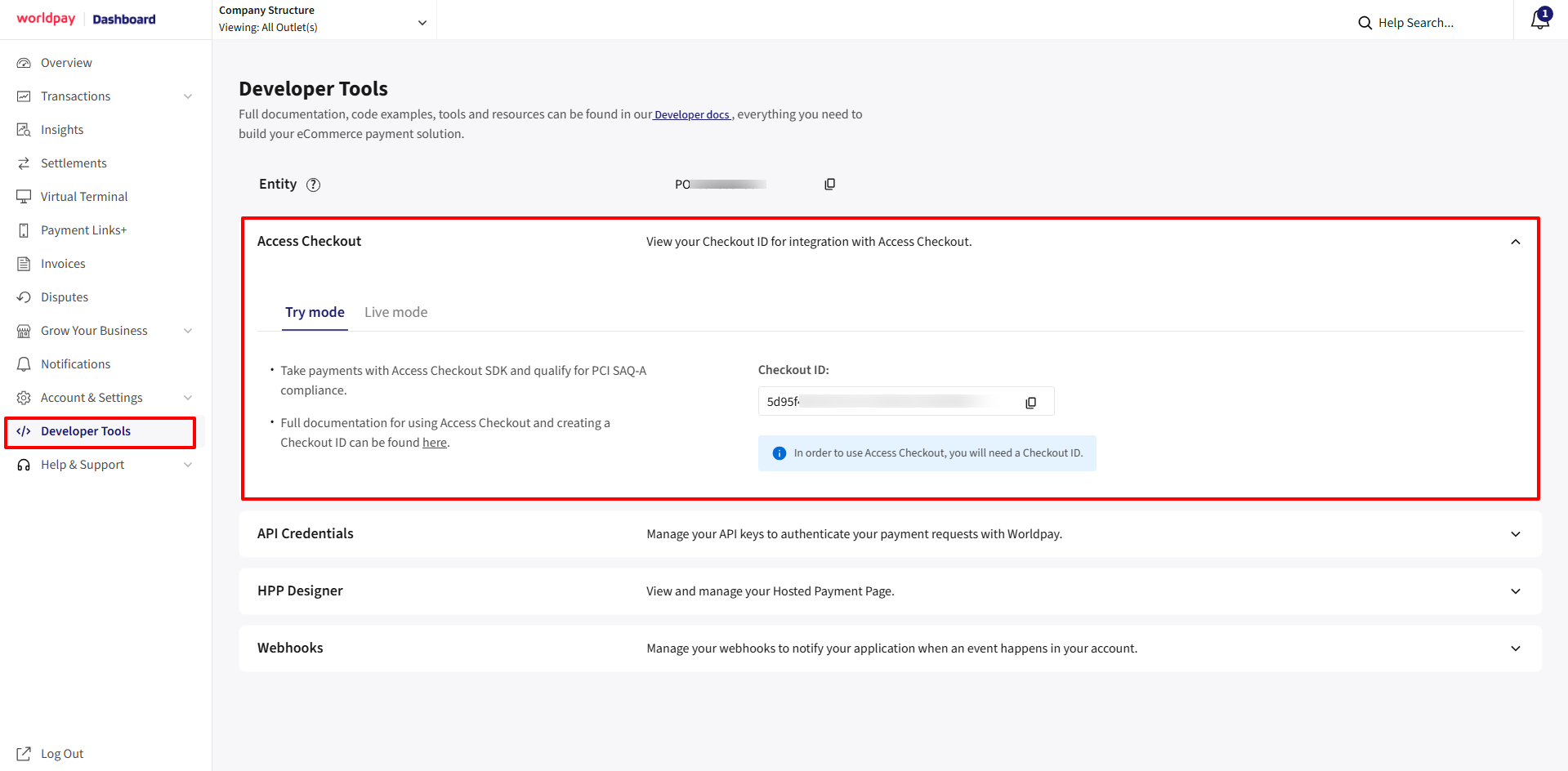Click the Help Search input field
The image size is (1568, 771).
pyautogui.click(x=1415, y=23)
